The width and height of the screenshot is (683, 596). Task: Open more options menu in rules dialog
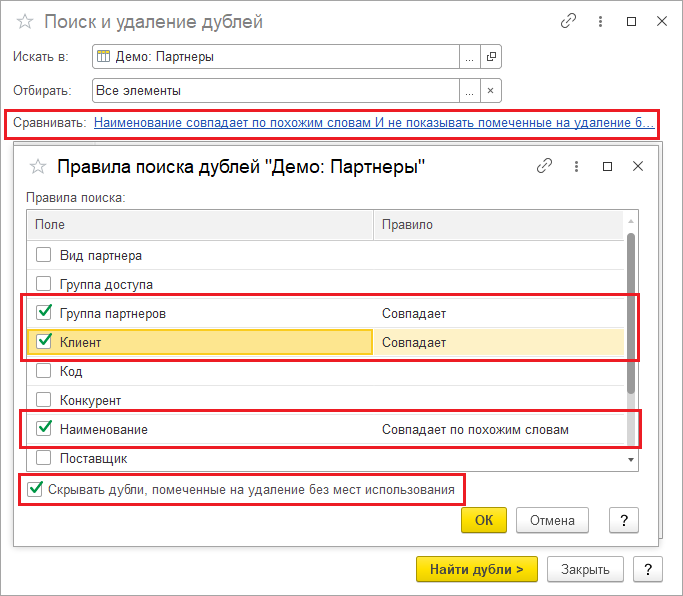point(576,166)
